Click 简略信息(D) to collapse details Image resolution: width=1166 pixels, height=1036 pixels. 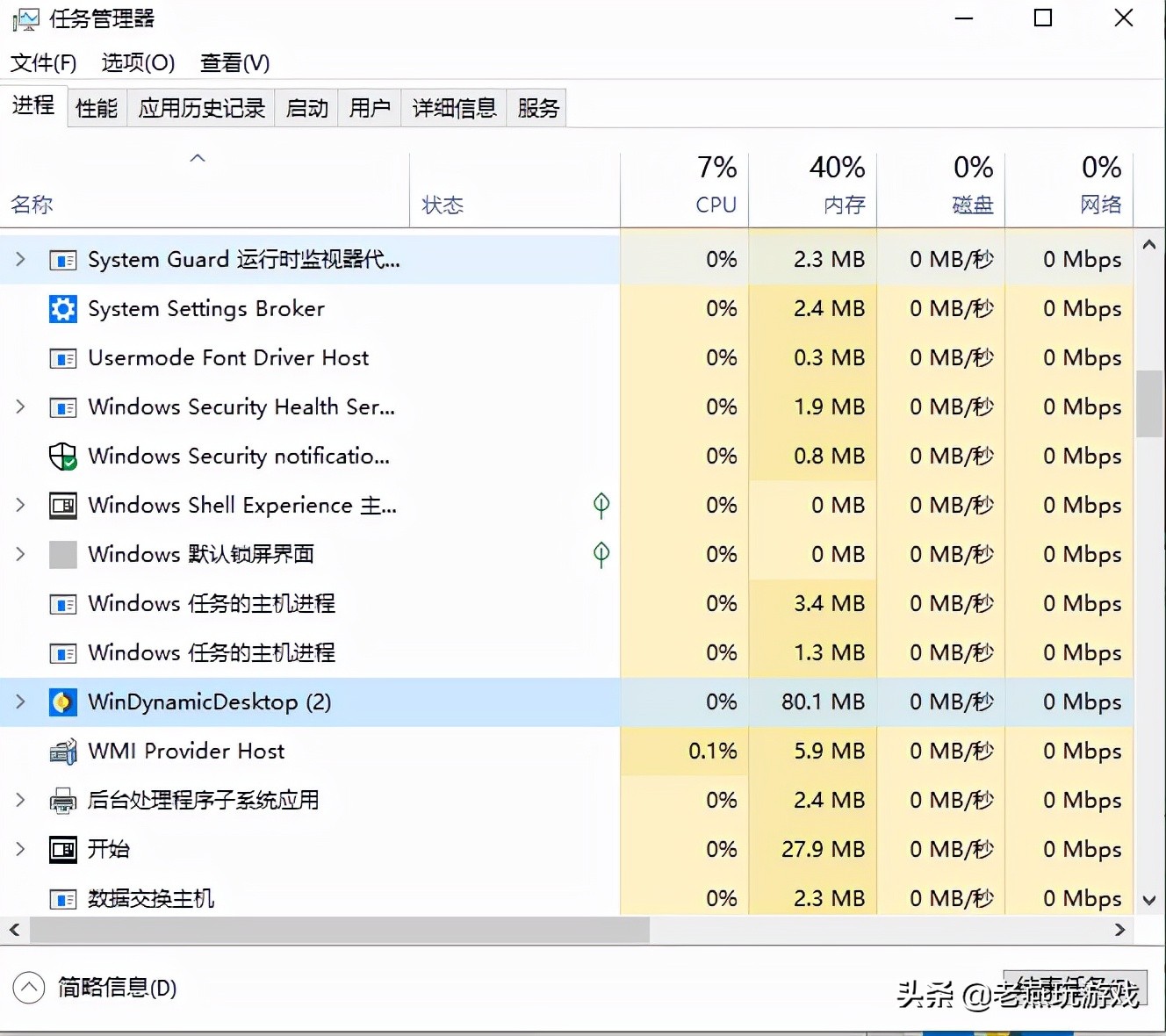pos(117,988)
